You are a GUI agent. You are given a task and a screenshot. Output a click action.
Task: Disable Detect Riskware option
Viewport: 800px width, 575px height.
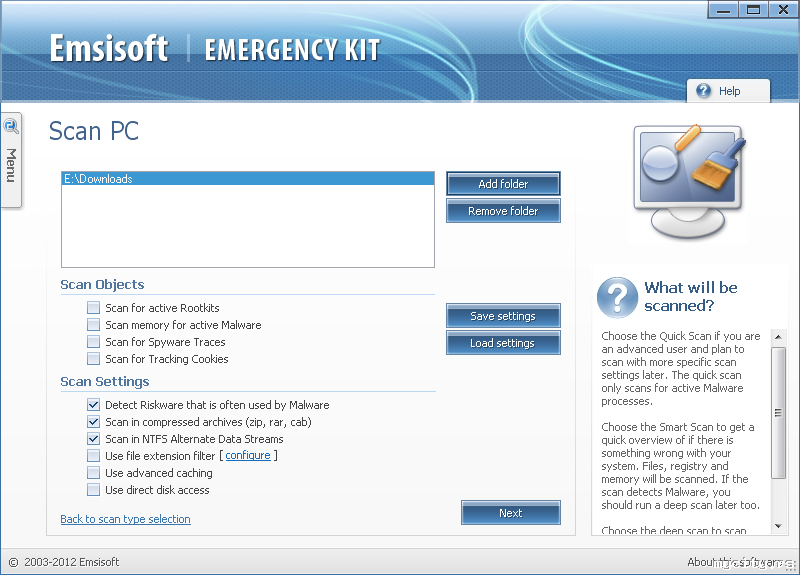(x=94, y=405)
